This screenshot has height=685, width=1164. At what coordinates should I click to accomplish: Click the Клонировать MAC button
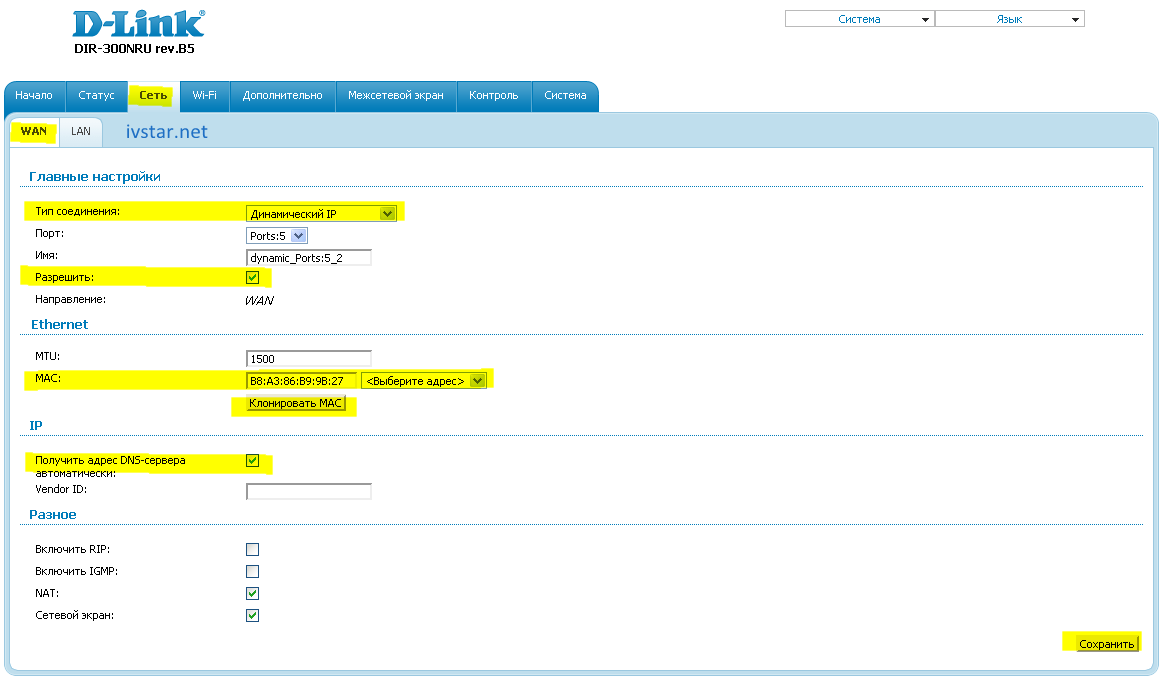(295, 404)
